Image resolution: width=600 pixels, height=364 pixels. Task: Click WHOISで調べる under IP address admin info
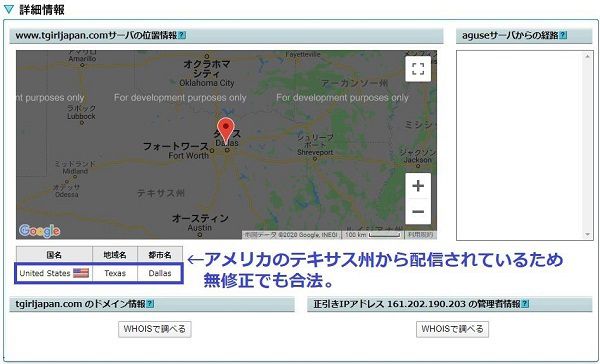pos(452,329)
